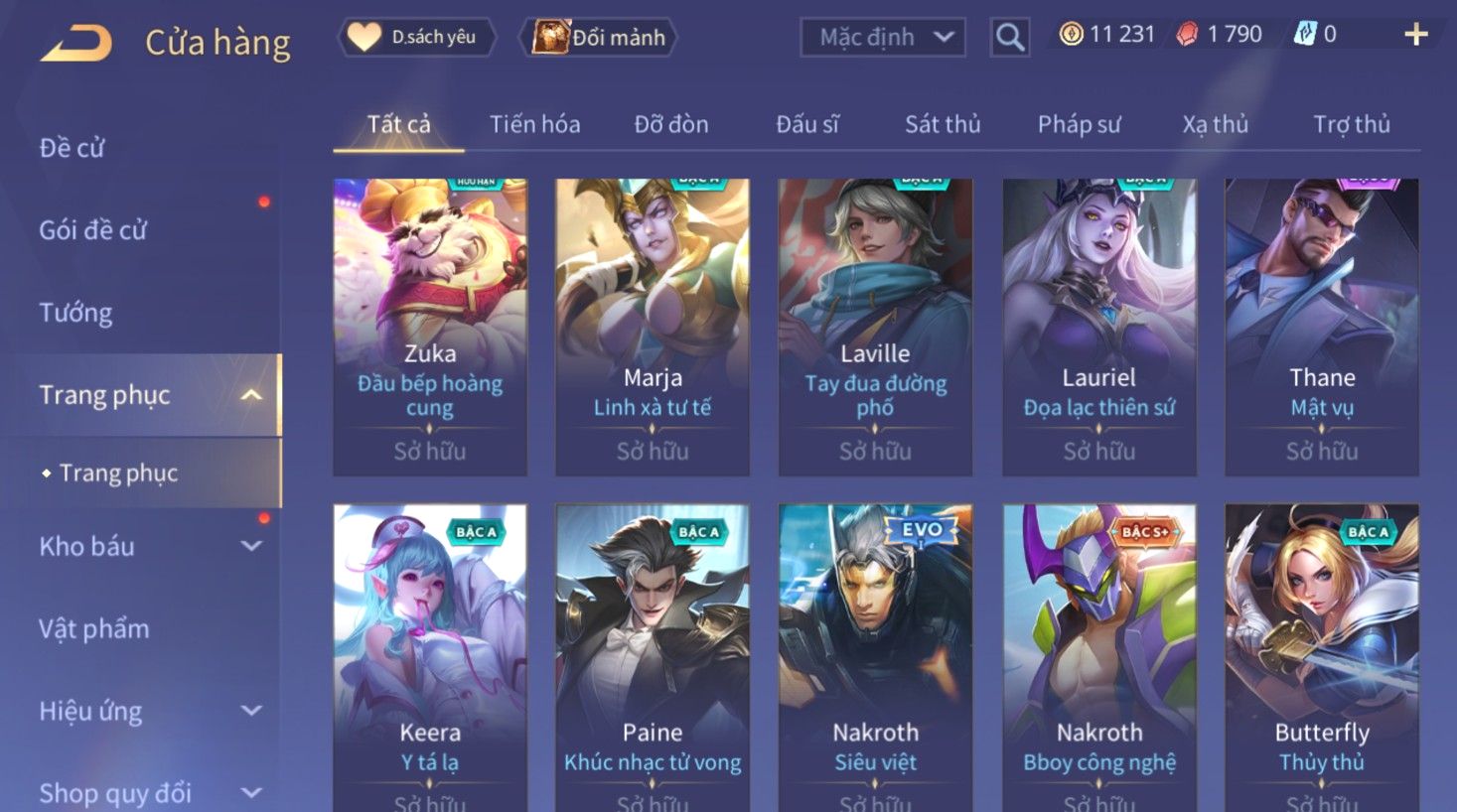Image resolution: width=1457 pixels, height=812 pixels.
Task: Open the search magnifier icon
Action: point(1010,38)
